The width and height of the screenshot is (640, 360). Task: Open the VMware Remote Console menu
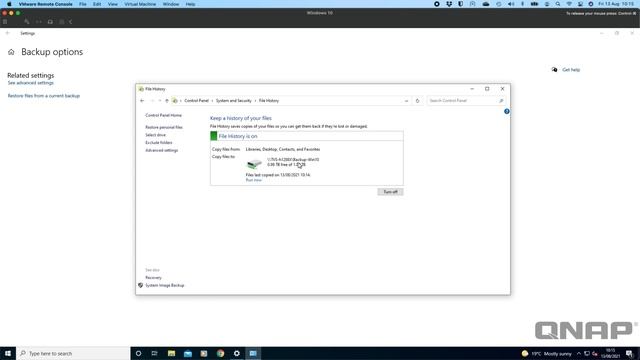tap(45, 4)
